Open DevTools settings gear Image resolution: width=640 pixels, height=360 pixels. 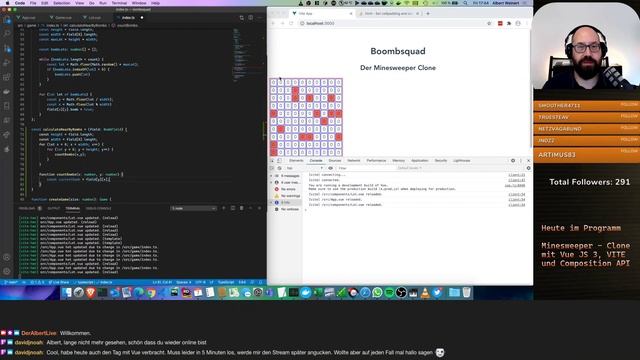513,161
